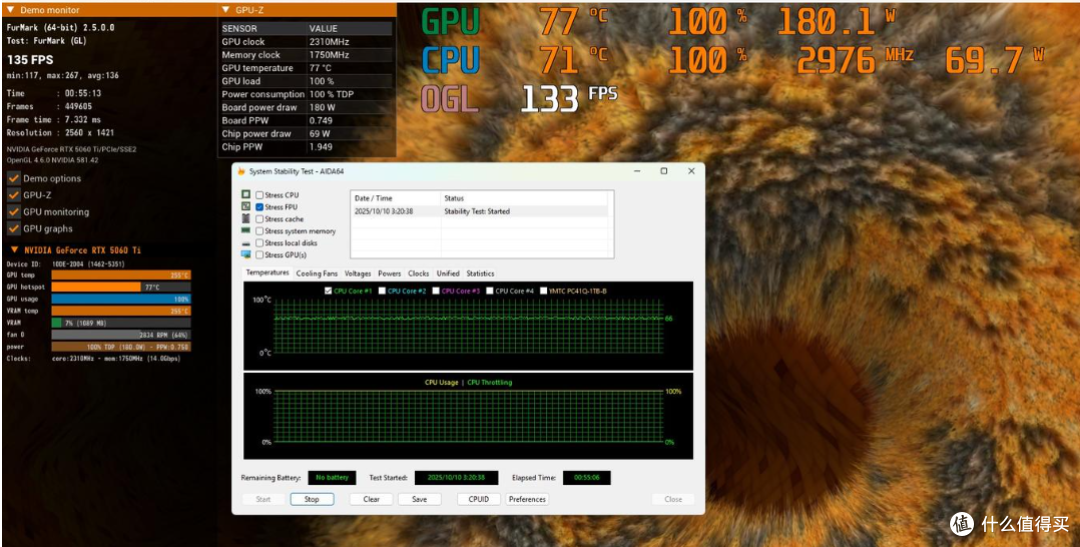Screen dimensions: 1080x547
Task: Maximize the AIDA64 window
Action: click(x=664, y=171)
